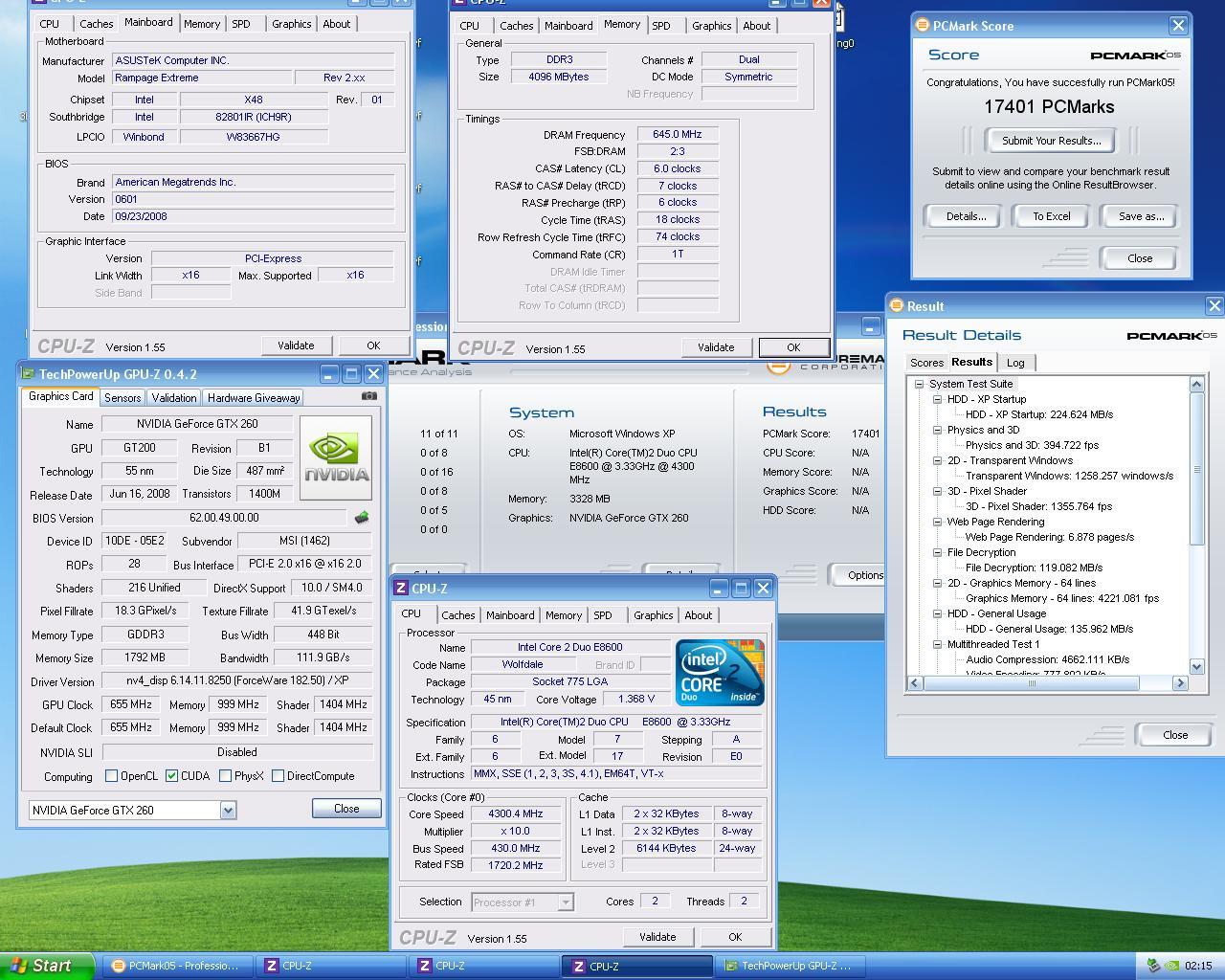The image size is (1225, 980).
Task: Open the Windows Start menu
Action: [x=47, y=966]
